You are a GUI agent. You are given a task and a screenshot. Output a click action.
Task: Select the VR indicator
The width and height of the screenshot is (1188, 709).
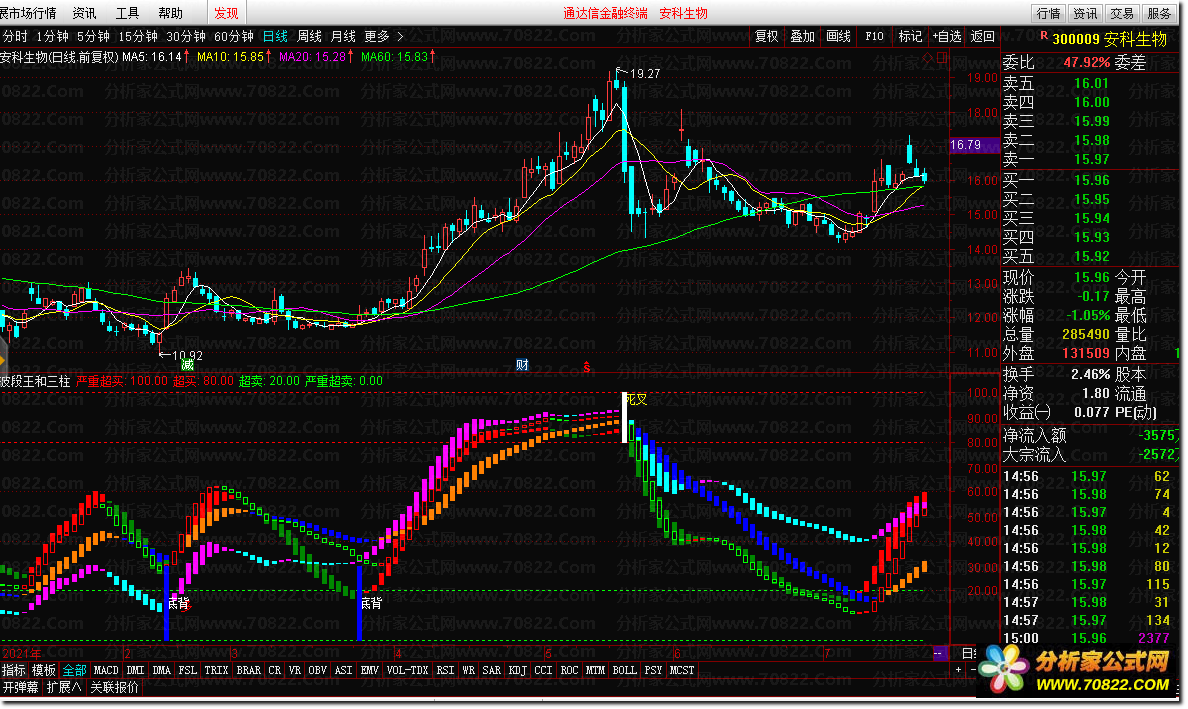tap(295, 670)
